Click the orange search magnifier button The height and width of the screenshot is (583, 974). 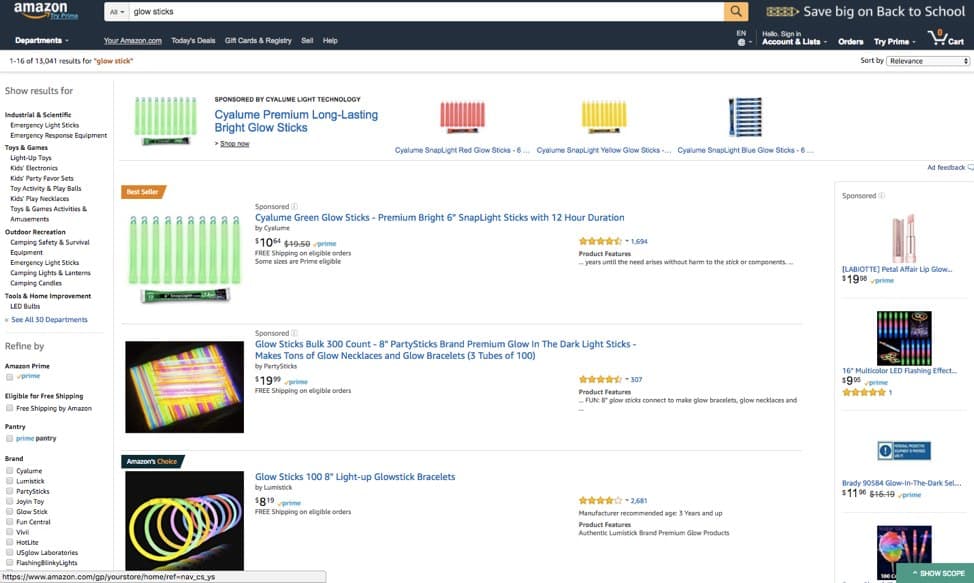click(735, 11)
